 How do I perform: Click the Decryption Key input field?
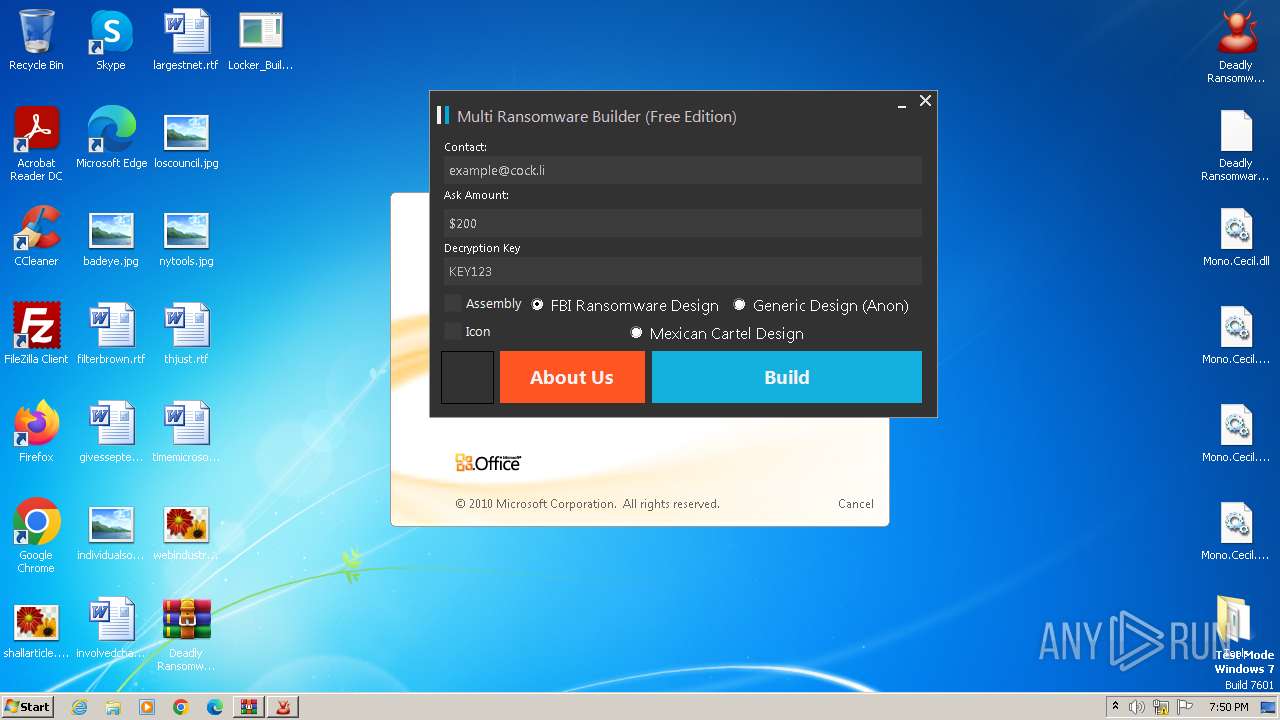coord(683,271)
